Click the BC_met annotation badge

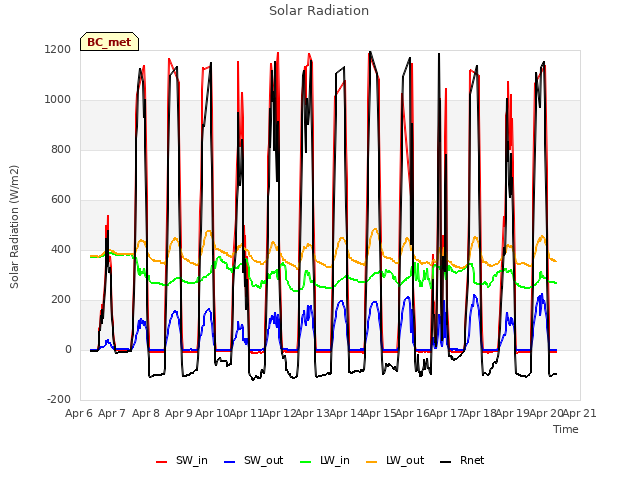pyautogui.click(x=109, y=42)
